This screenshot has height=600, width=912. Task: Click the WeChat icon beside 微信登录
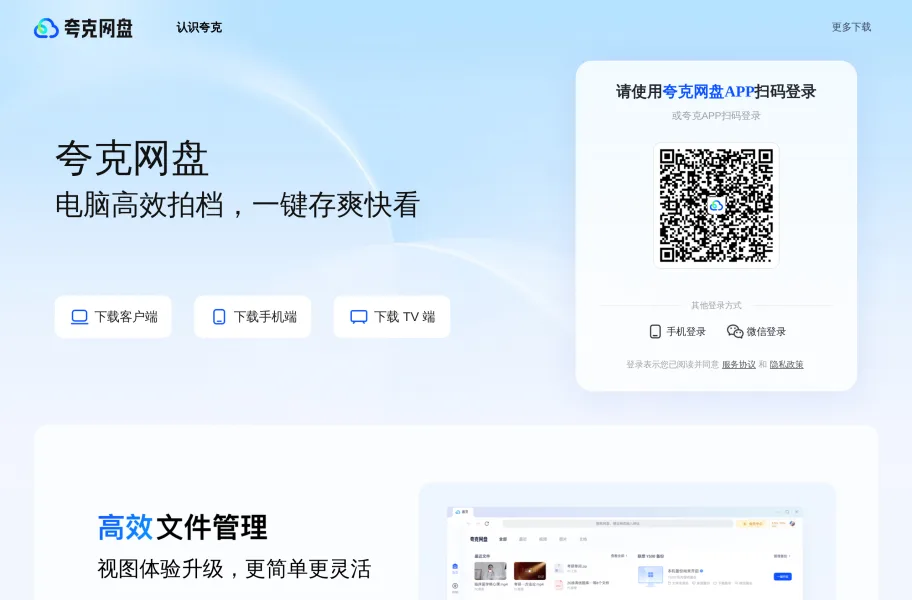coord(735,331)
